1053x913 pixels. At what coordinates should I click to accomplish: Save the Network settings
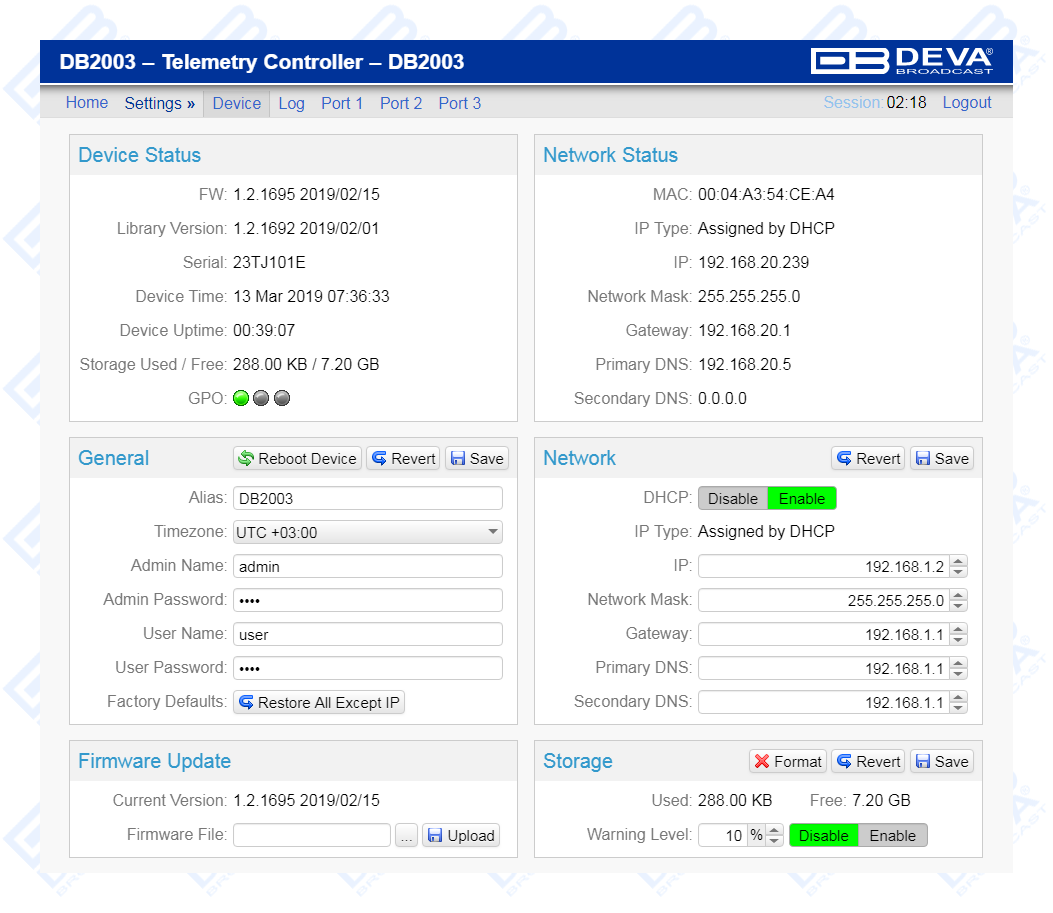click(941, 458)
